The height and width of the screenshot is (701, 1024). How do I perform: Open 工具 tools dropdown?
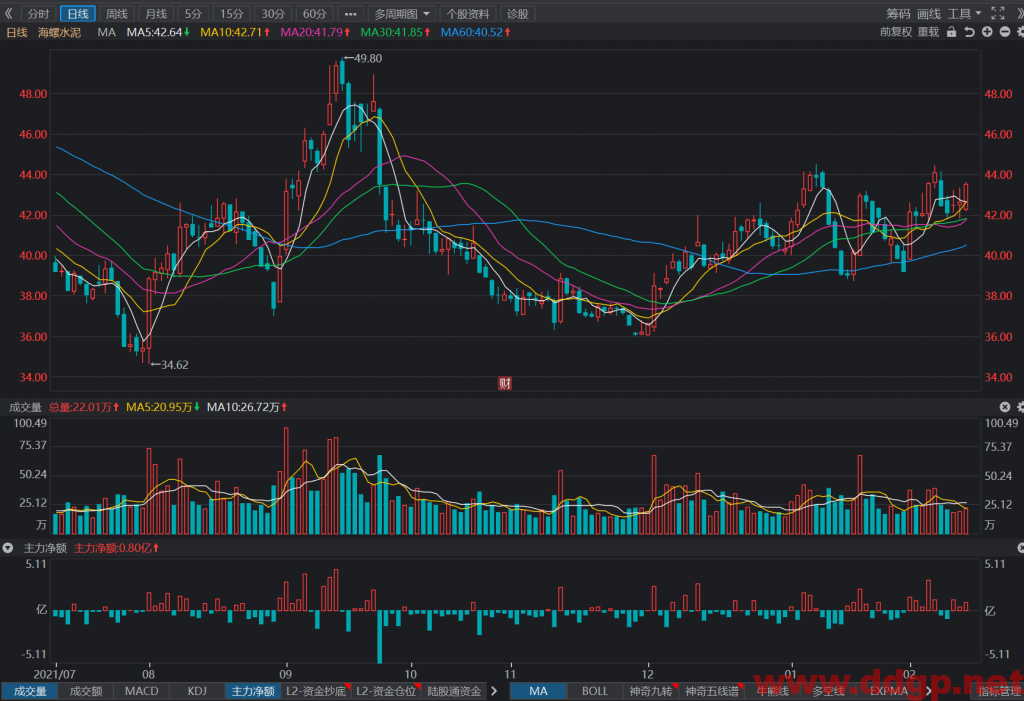(964, 14)
